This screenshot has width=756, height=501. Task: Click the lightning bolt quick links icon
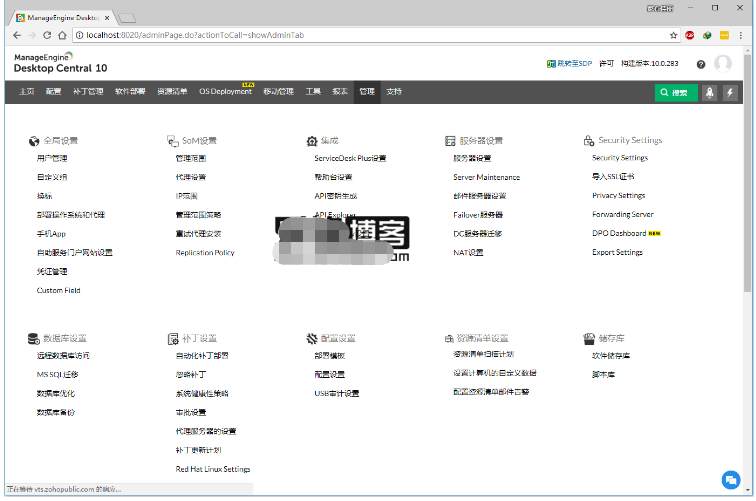(730, 93)
